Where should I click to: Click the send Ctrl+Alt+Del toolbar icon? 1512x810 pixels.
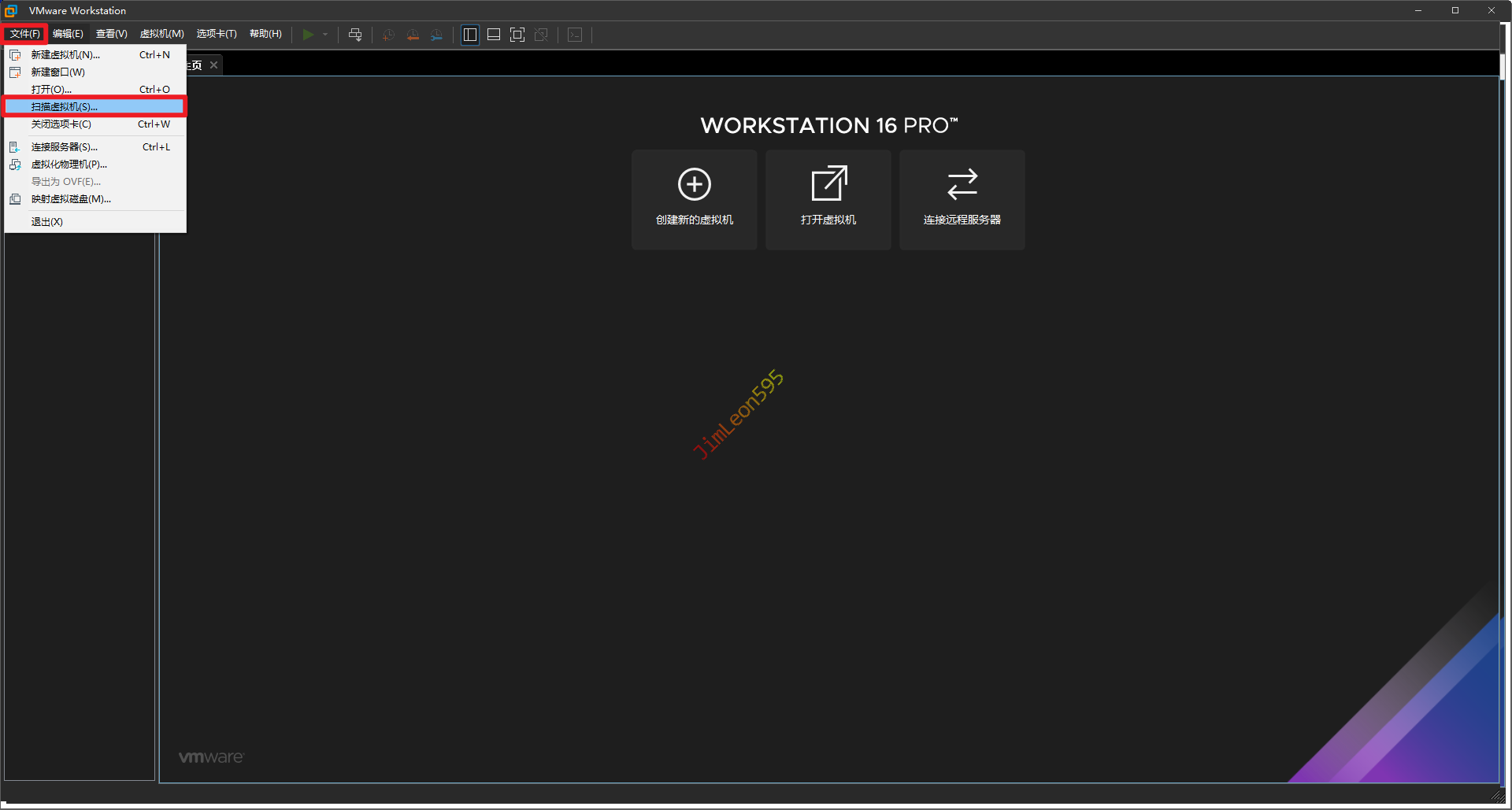[355, 35]
